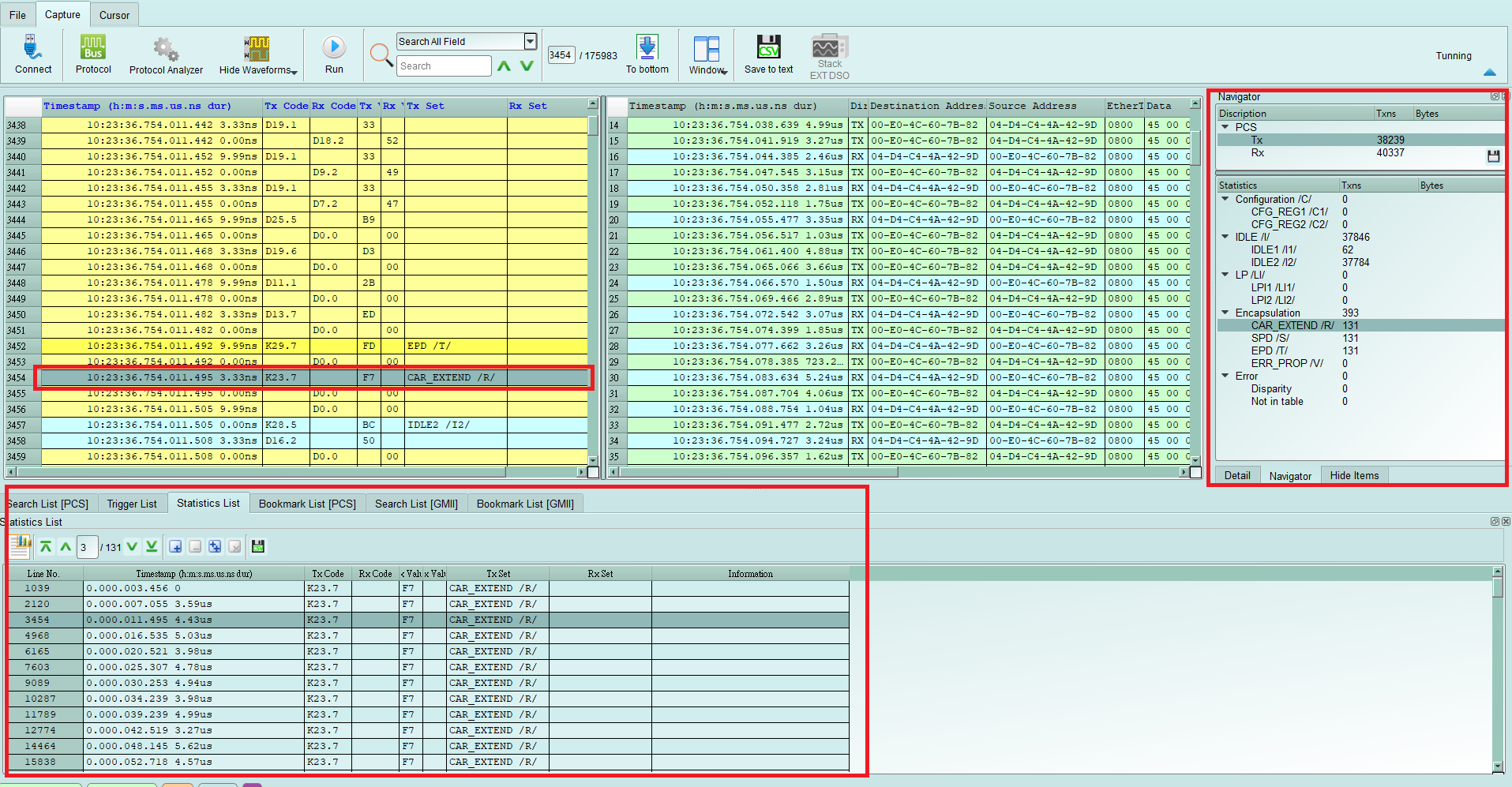Viewport: 1512px width, 787px height.
Task: Save statistics list to CSV
Action: click(258, 546)
